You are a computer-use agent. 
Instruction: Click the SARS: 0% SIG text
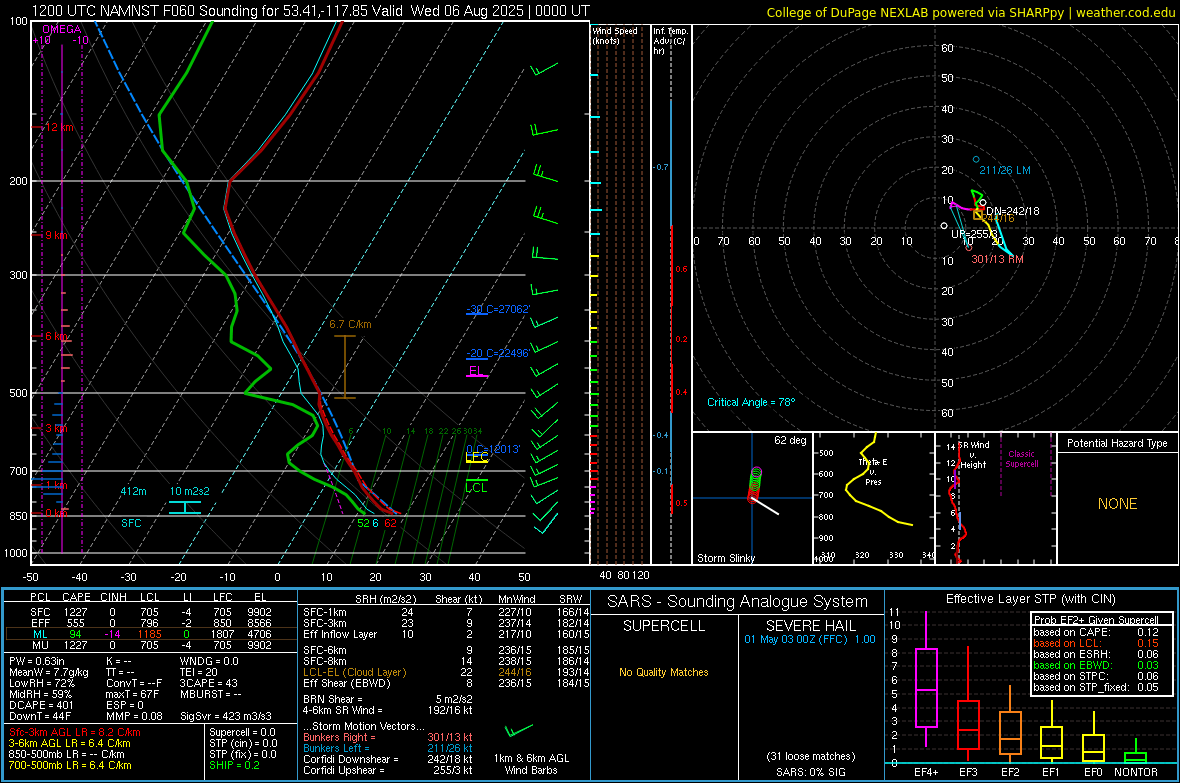[811, 772]
